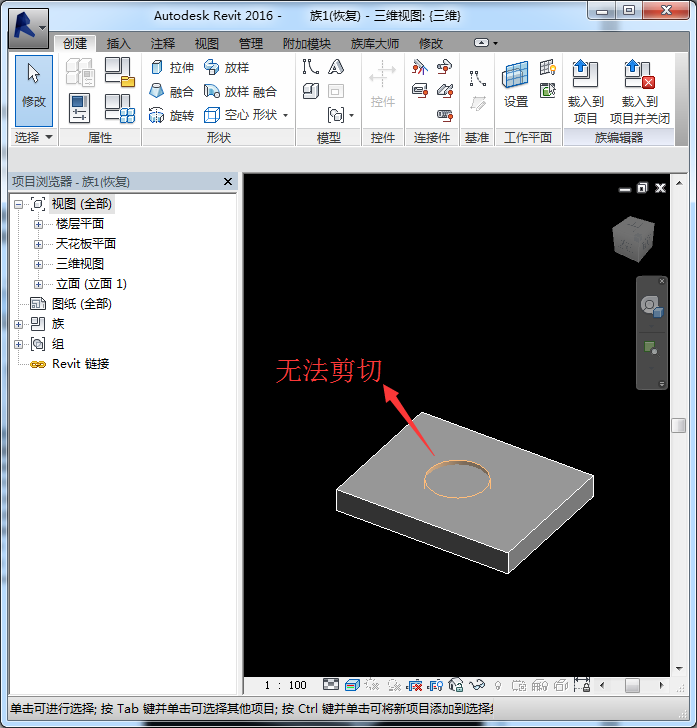Viewport: 697px width, 728px height.
Task: Click the Show Work Plane icon
Action: [548, 68]
